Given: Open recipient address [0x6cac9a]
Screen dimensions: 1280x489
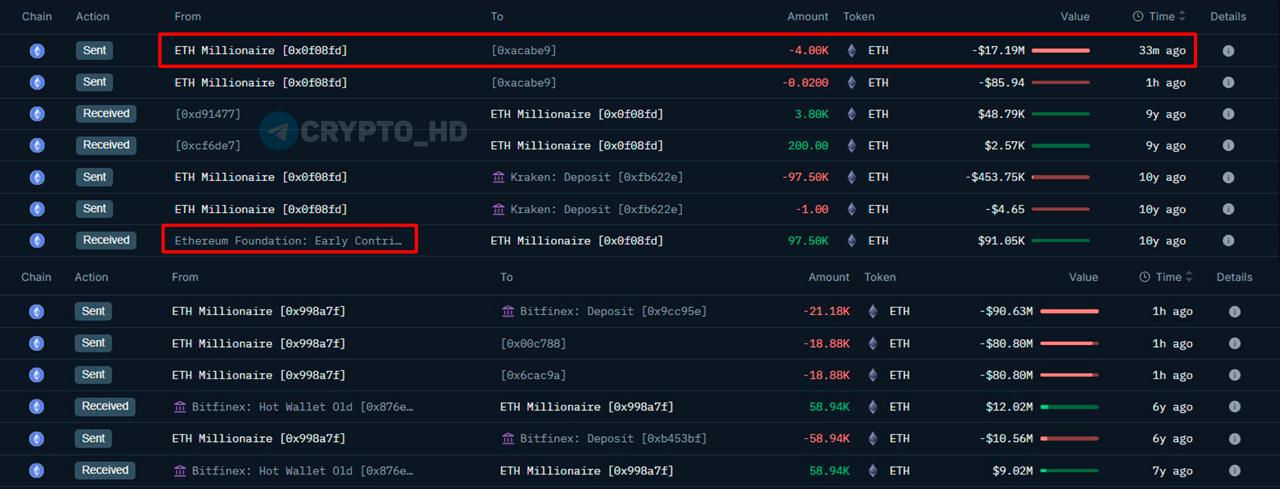Looking at the screenshot, I should point(533,375).
